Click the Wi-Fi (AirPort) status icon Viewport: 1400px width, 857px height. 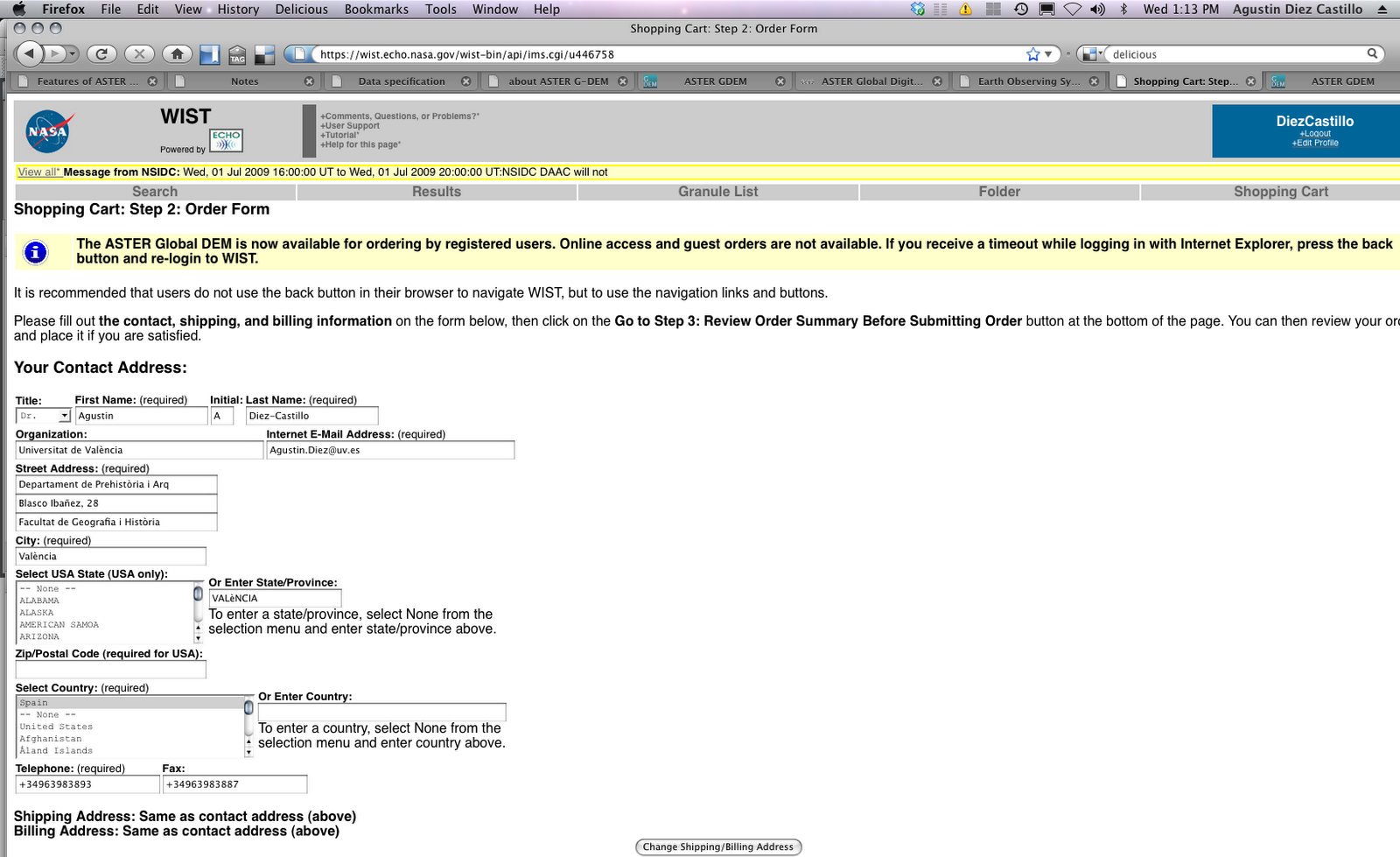pos(1073,9)
